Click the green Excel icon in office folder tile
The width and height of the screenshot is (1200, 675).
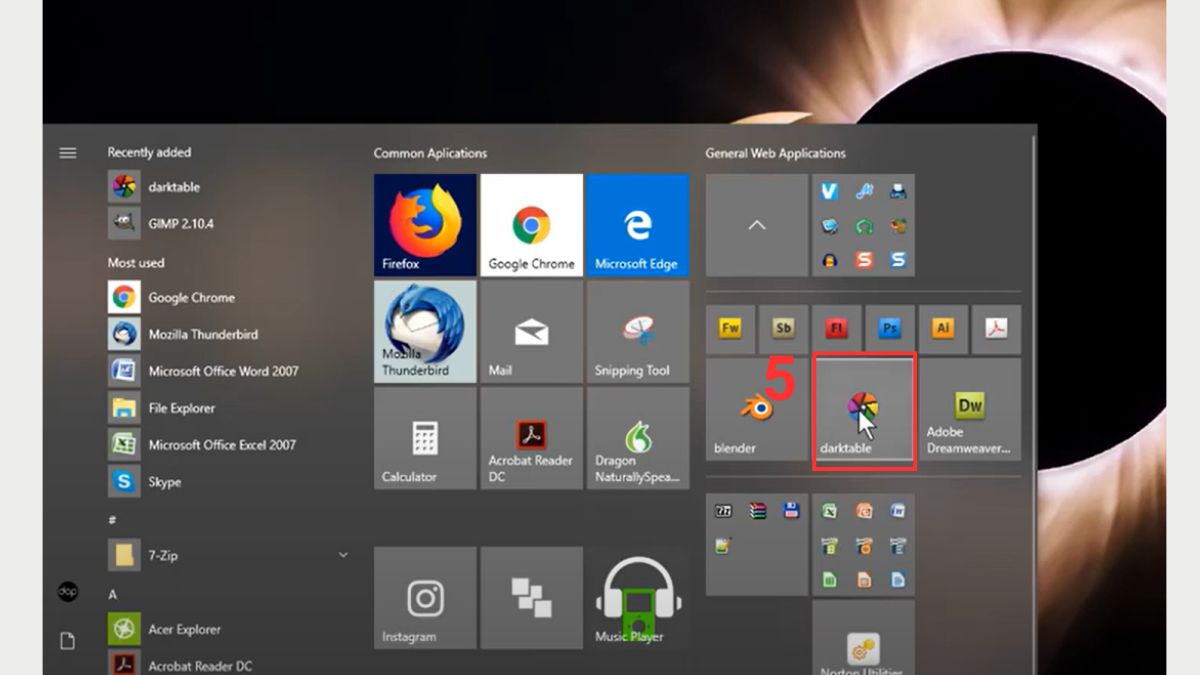[829, 511]
